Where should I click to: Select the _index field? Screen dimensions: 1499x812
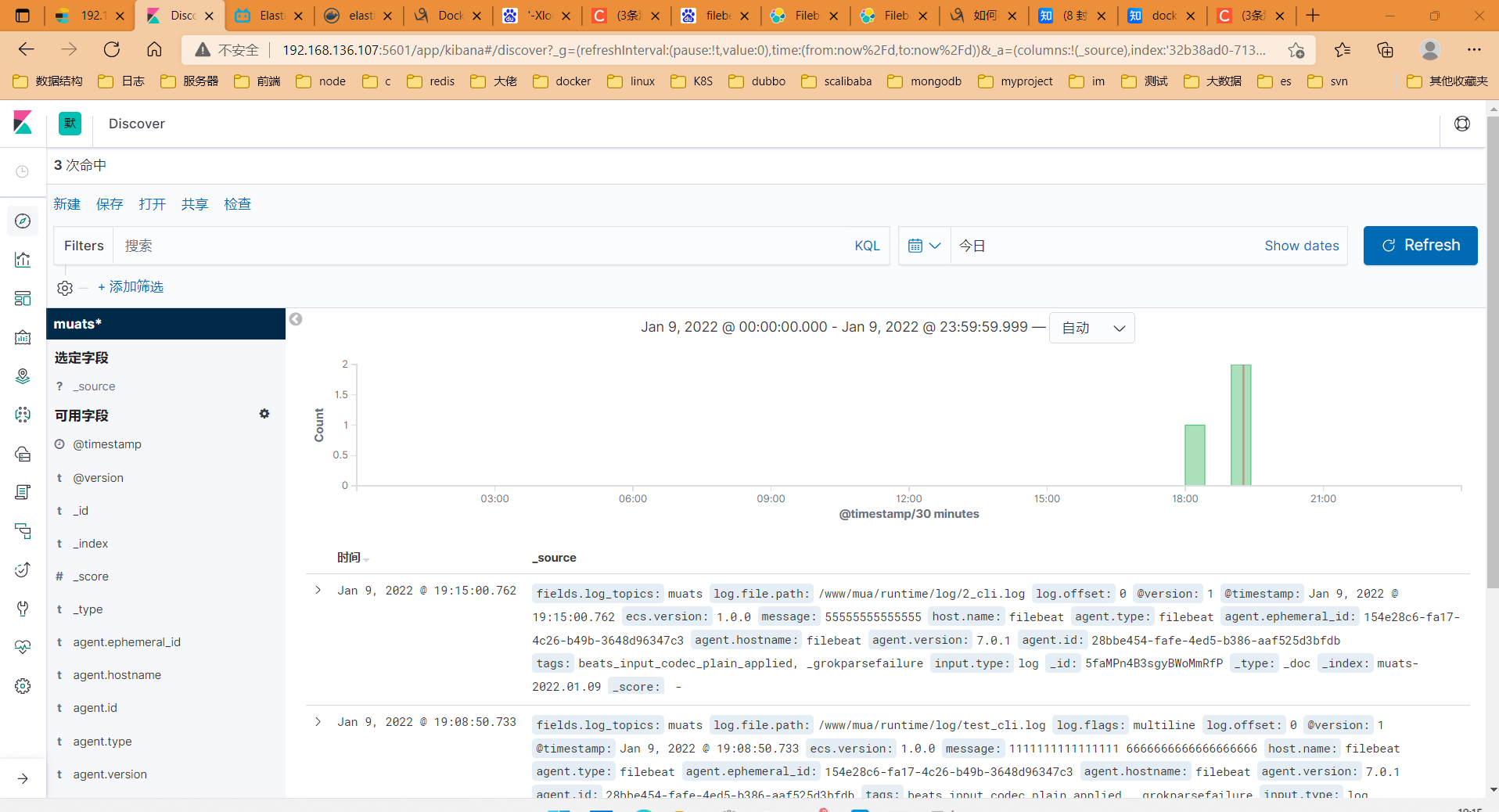91,544
